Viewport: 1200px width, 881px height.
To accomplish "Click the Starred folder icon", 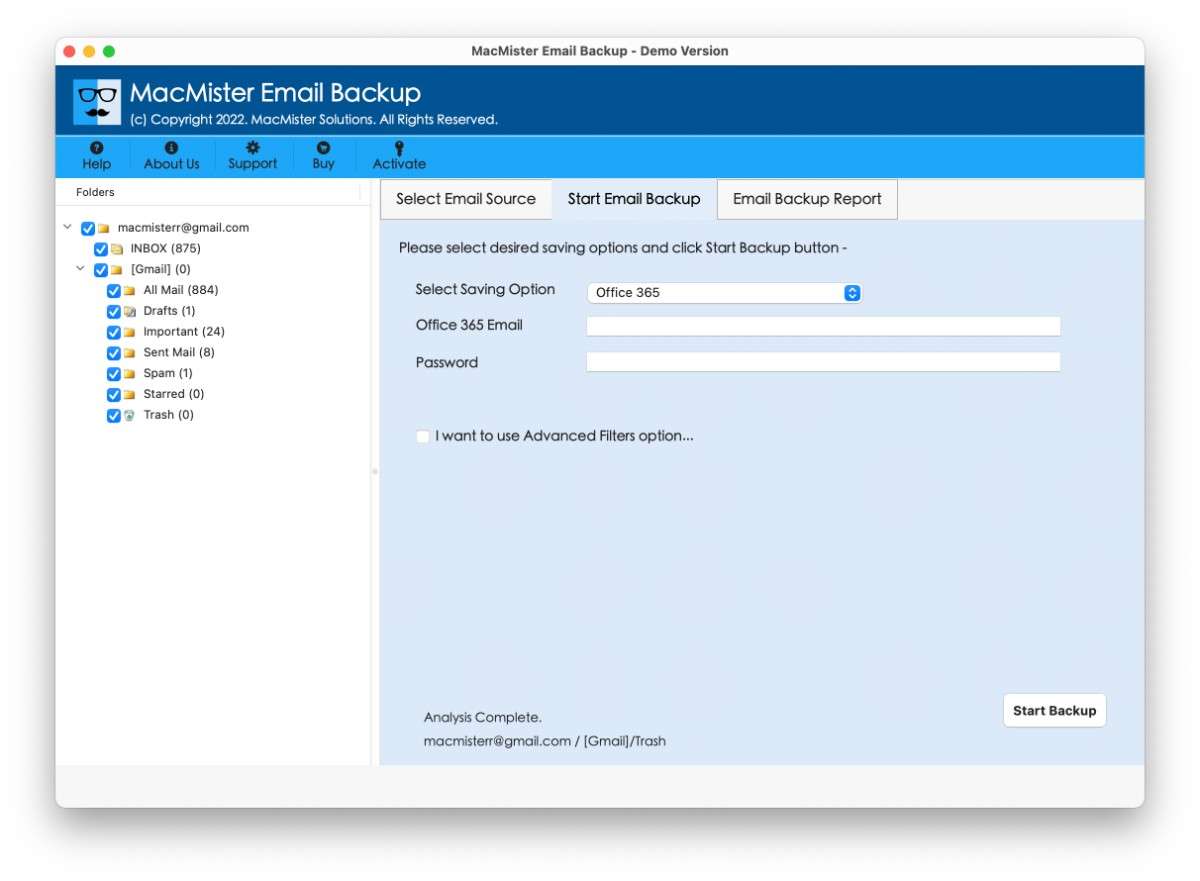I will [x=129, y=395].
